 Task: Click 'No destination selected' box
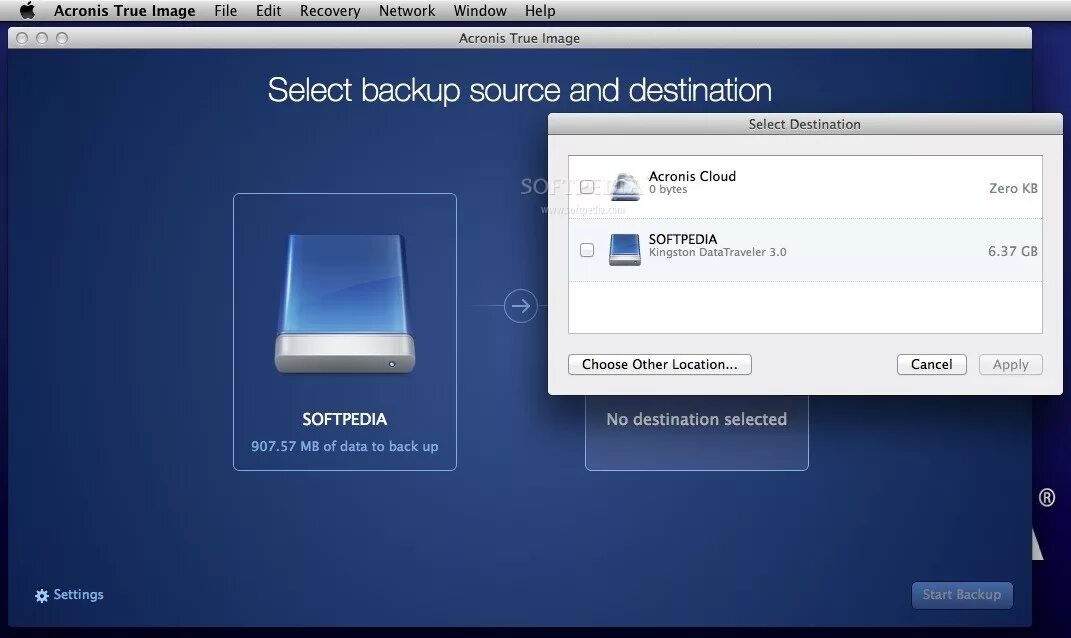[697, 432]
